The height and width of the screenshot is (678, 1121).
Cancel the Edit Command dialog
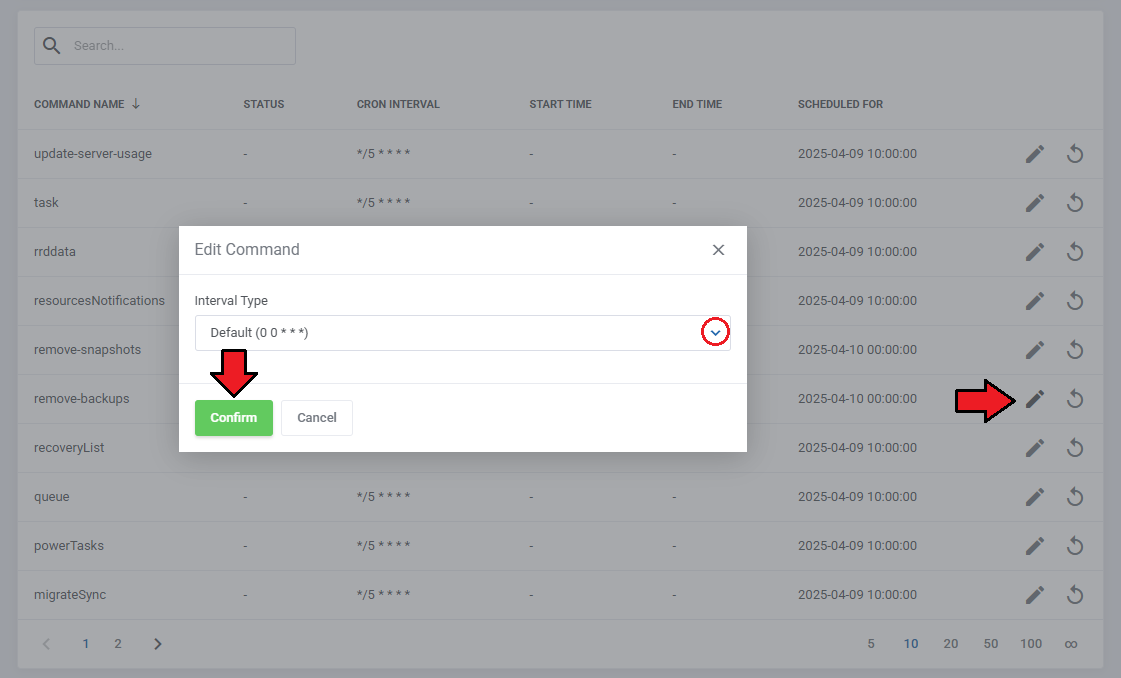point(317,418)
